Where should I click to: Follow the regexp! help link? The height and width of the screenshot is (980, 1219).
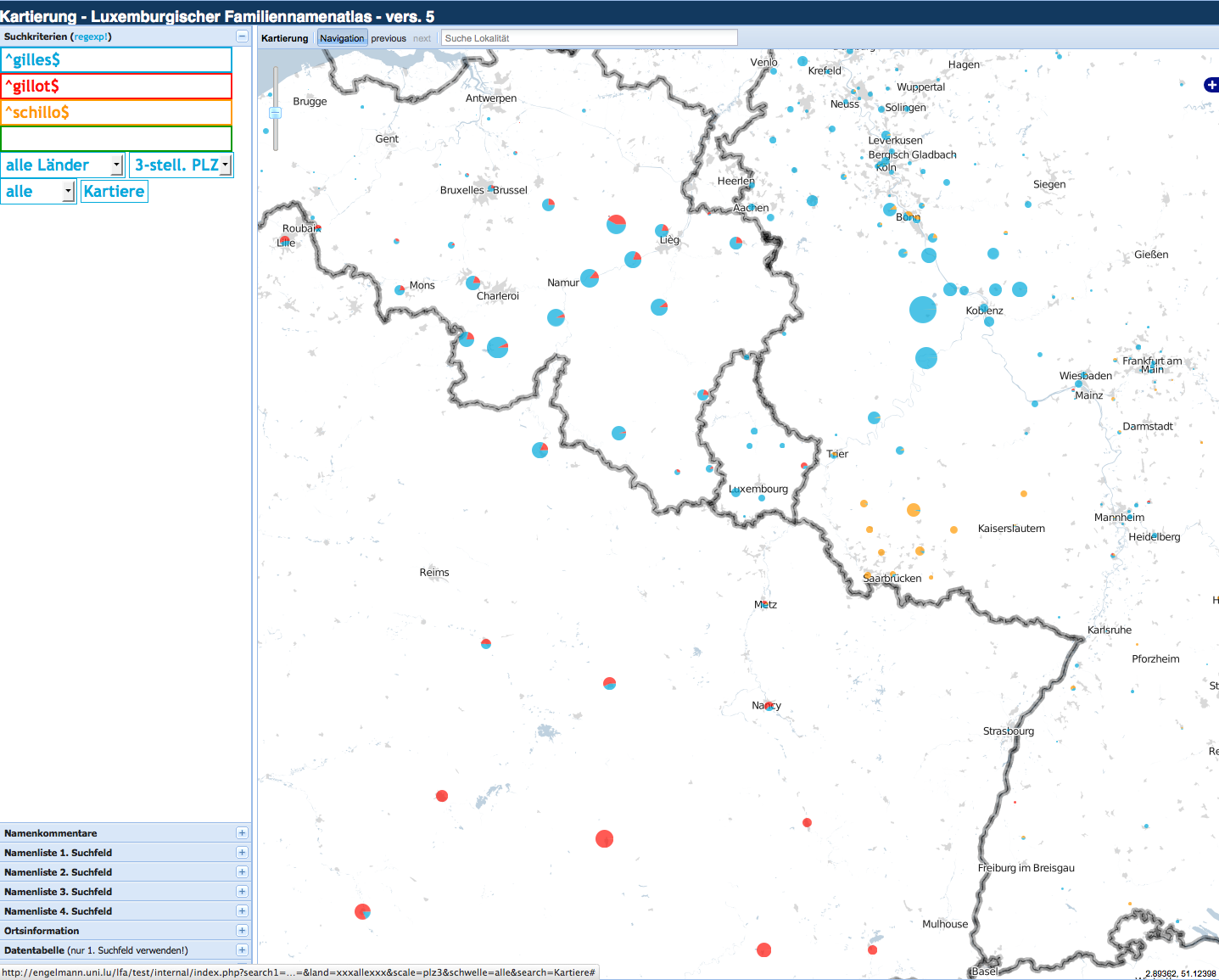[91, 36]
